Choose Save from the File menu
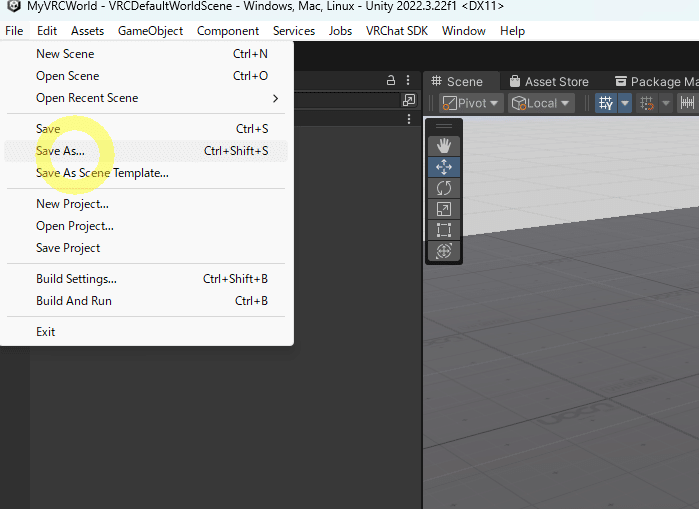 146,129
